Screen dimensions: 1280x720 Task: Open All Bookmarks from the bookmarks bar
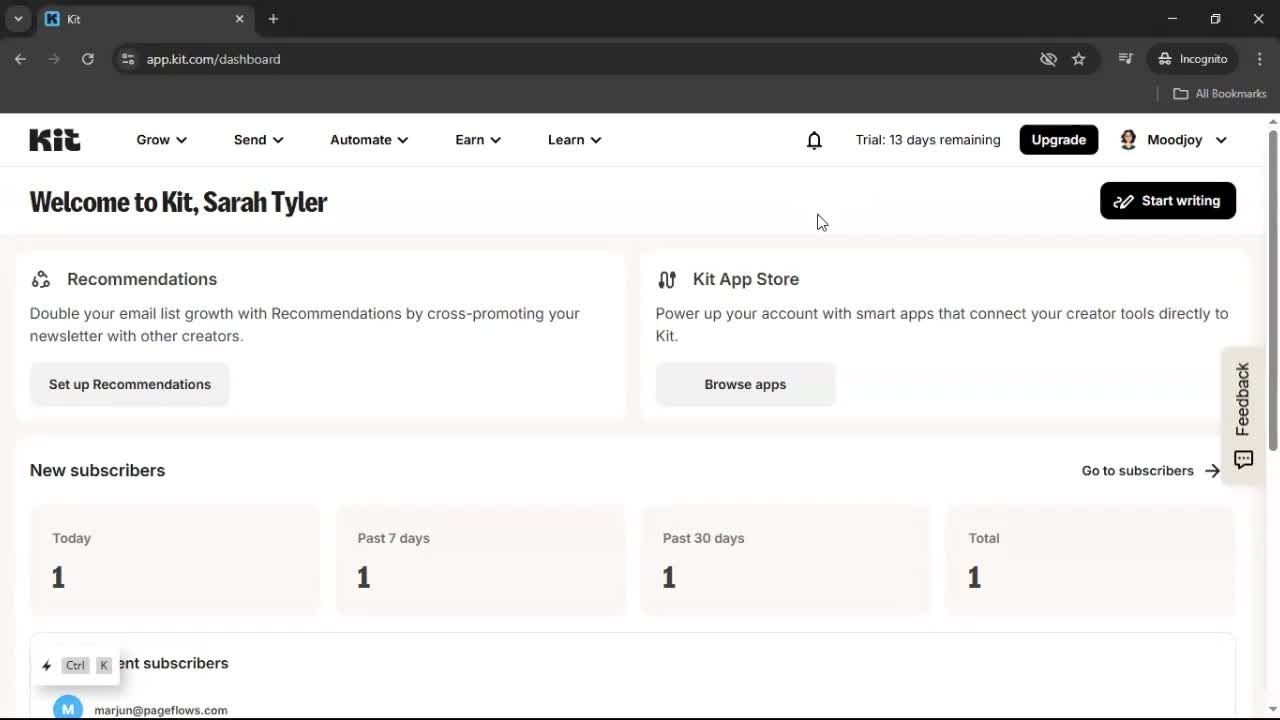1219,93
